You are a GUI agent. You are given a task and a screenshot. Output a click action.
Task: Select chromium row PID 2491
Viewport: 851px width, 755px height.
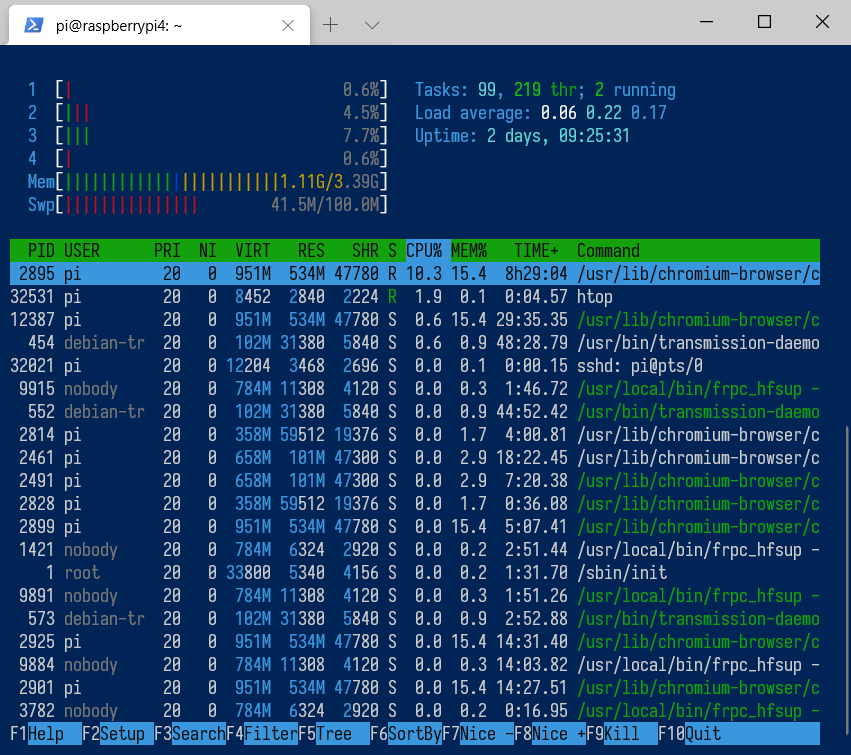point(415,481)
